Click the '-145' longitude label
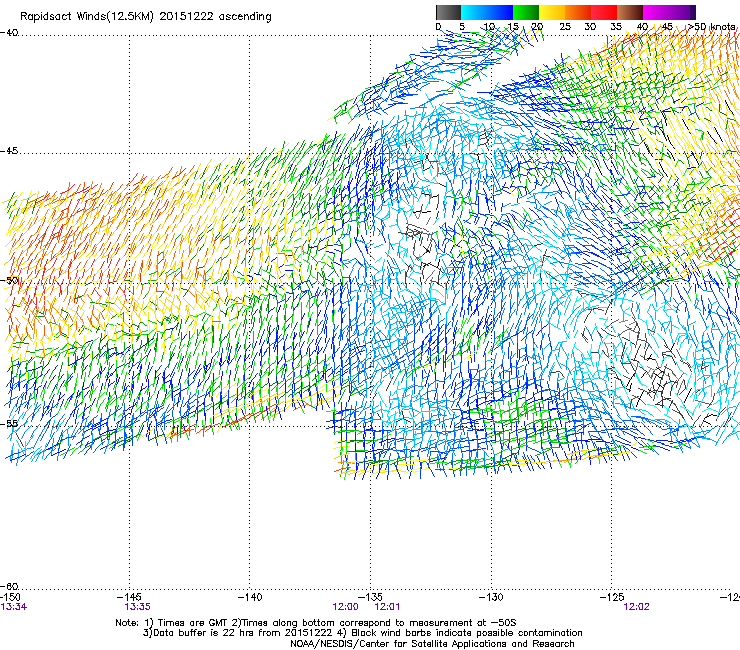Viewport: 740px width, 650px height. 129,597
